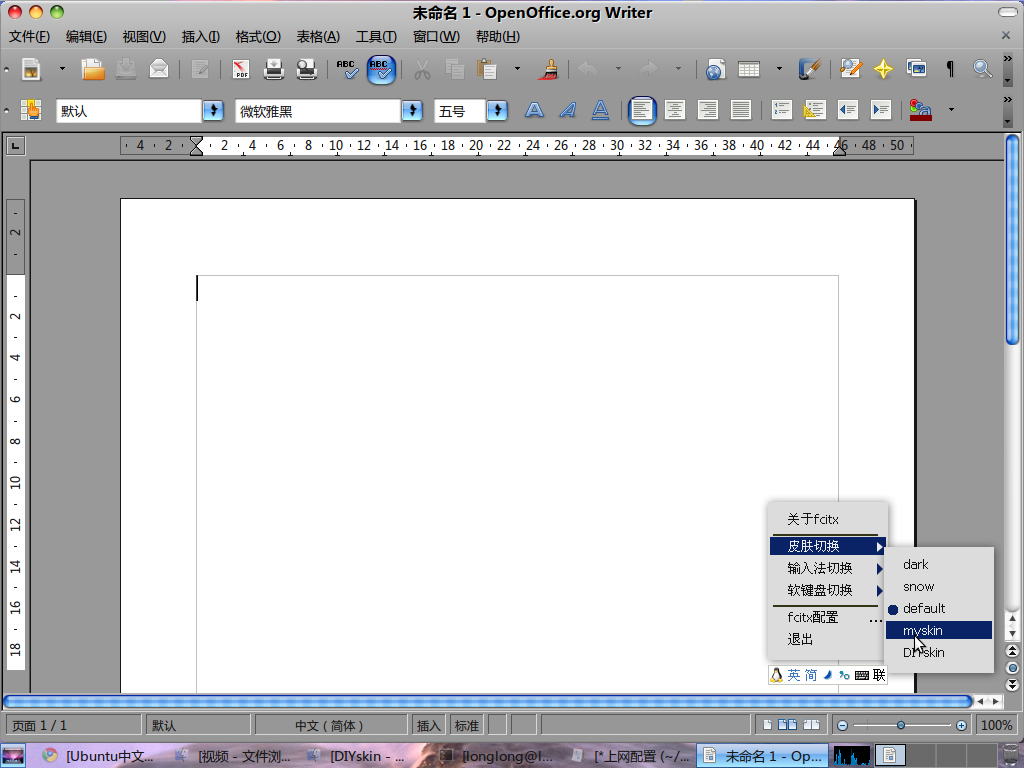Toggle Italic formatting
This screenshot has height=768, width=1024.
pos(568,110)
